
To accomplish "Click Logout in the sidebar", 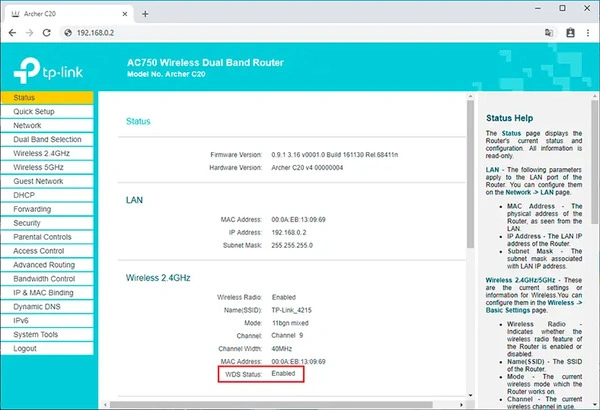I will [47, 349].
